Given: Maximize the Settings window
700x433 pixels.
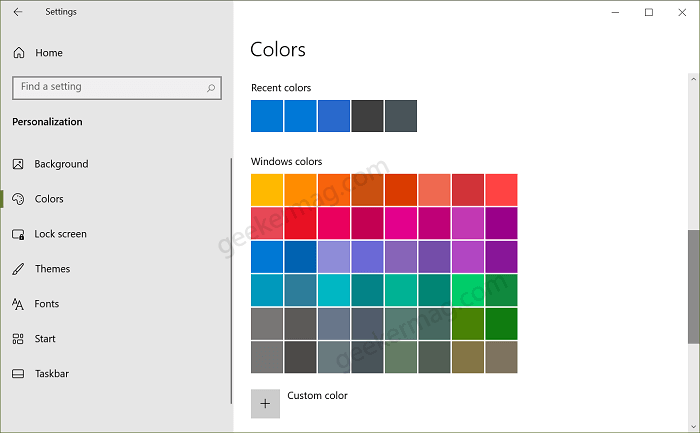Looking at the screenshot, I should click(x=649, y=12).
